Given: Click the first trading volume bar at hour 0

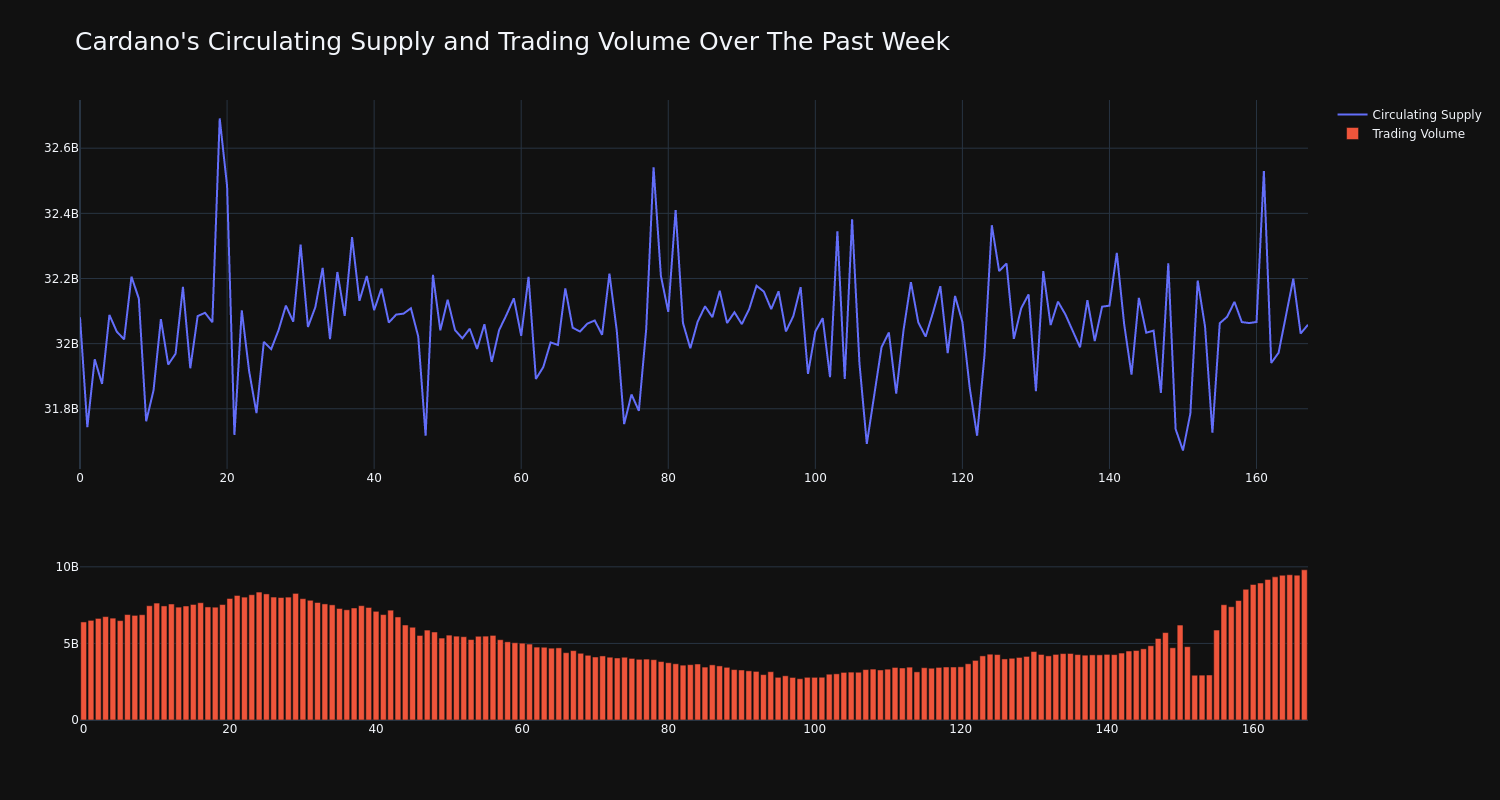Looking at the screenshot, I should point(84,671).
